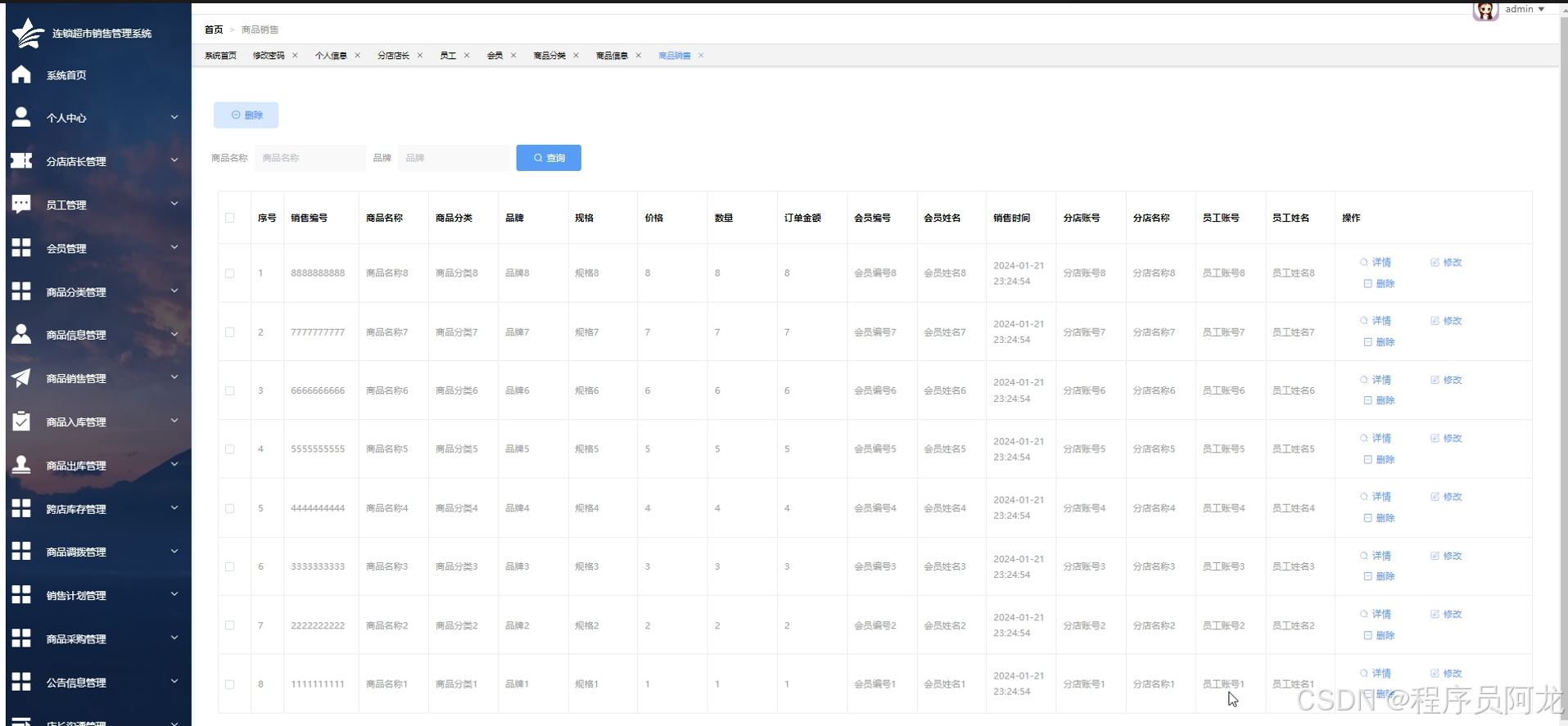Screen dimensions: 1568x726
Task: Check the row with 销售编号 8888888888
Action: [x=230, y=273]
